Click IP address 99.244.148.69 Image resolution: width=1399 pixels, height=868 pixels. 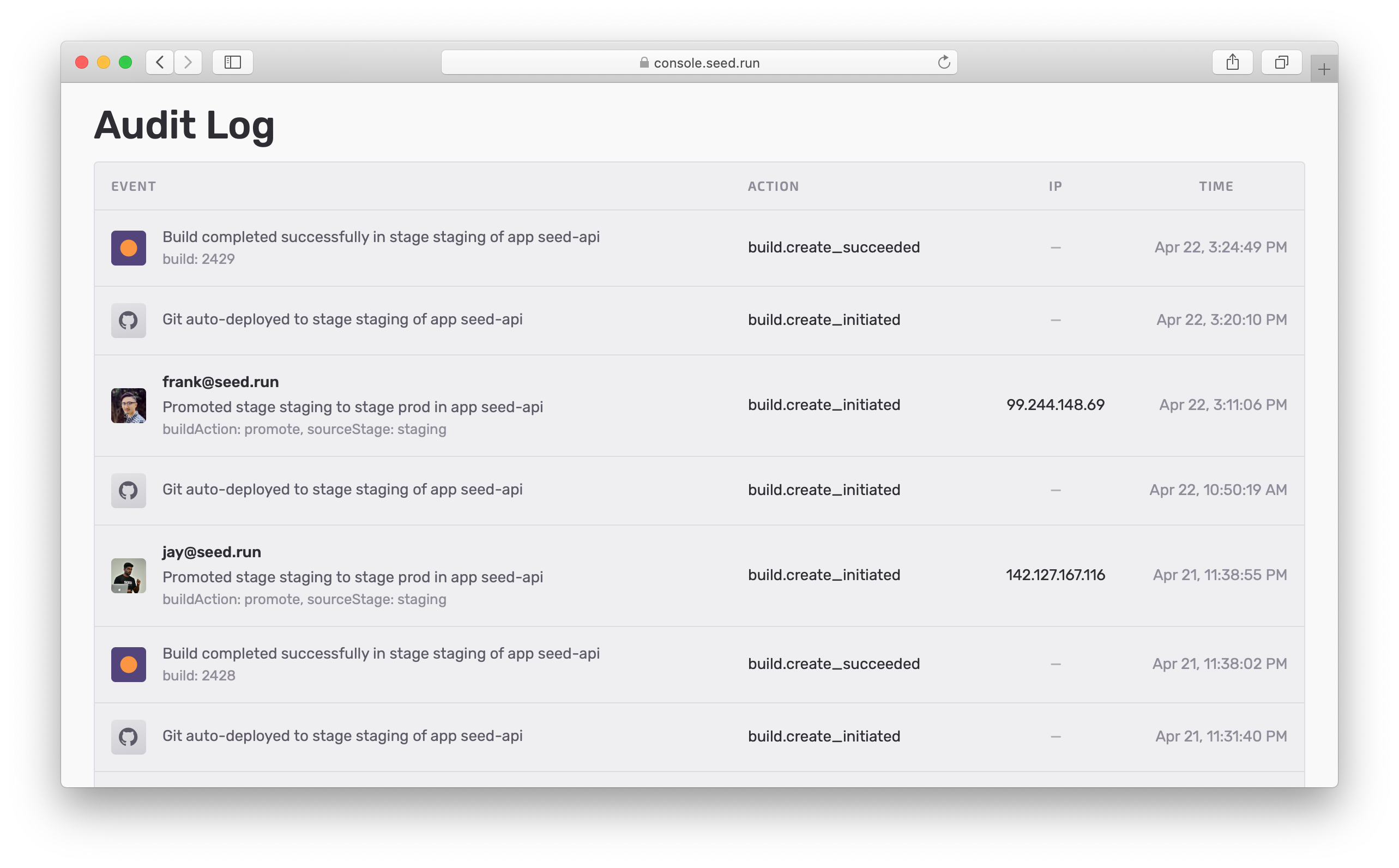coord(1055,405)
